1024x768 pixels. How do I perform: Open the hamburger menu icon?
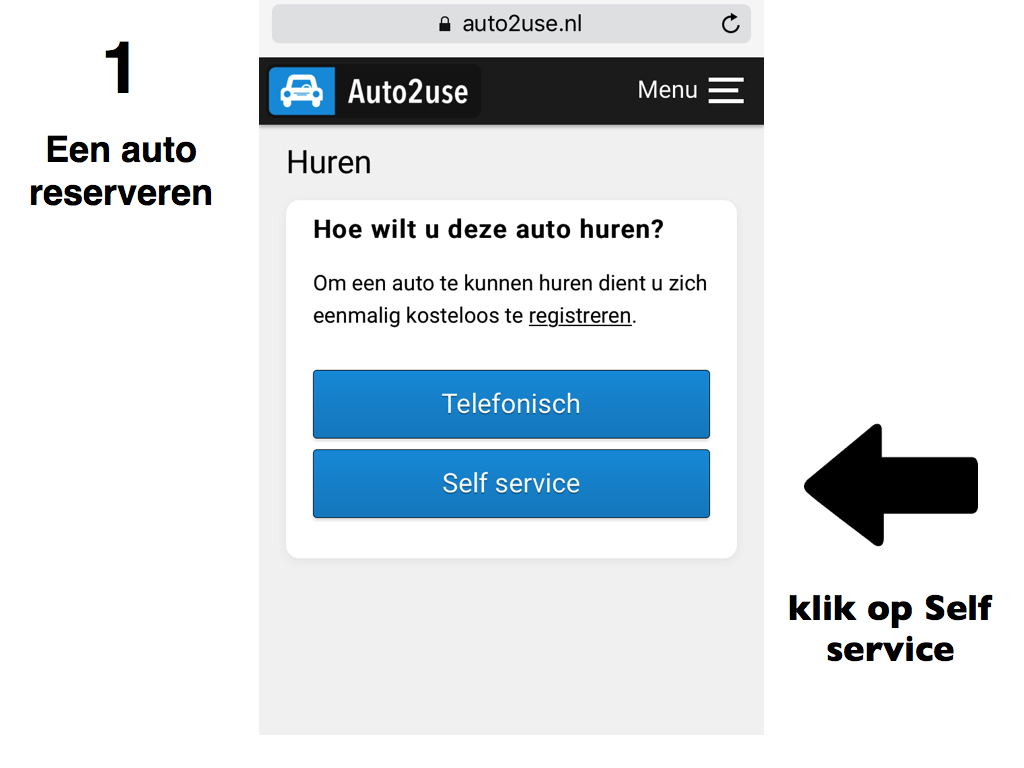tap(726, 90)
